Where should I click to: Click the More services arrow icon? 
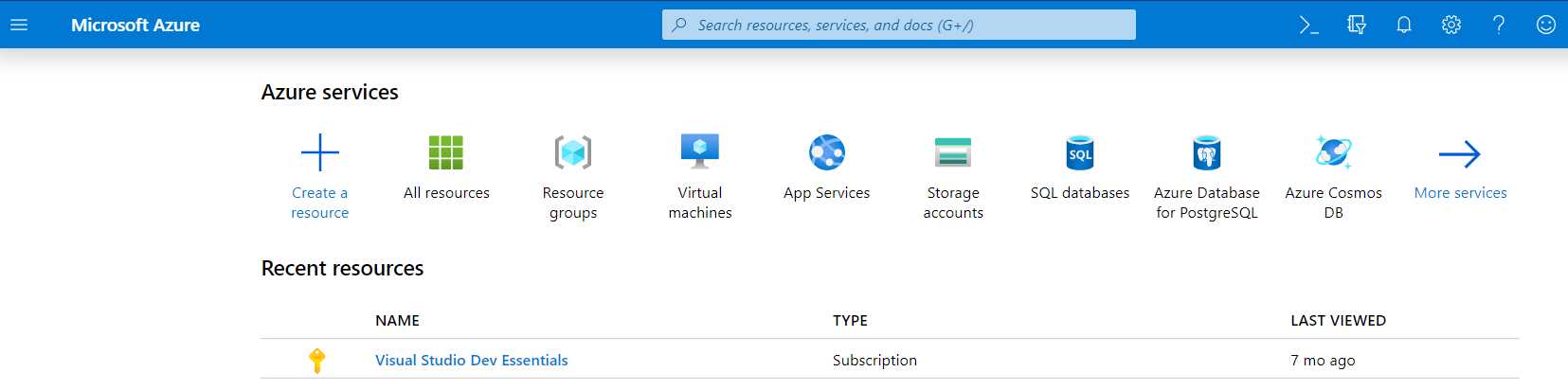click(x=1460, y=154)
